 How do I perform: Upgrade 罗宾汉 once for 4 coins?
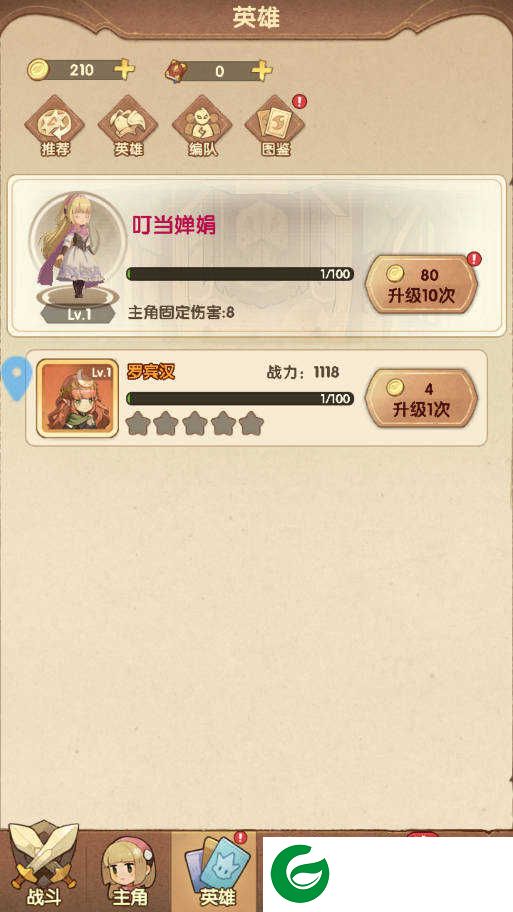click(422, 398)
